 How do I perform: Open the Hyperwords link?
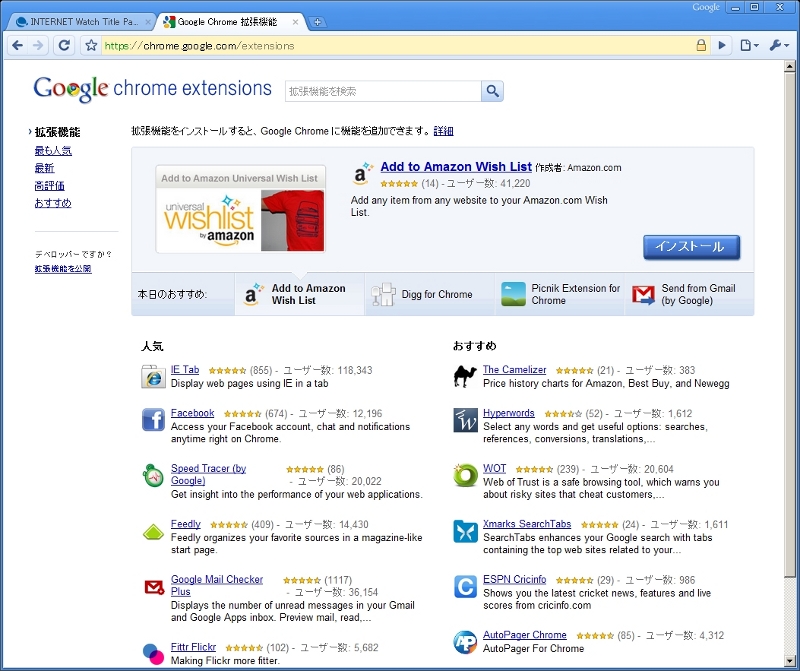point(509,413)
